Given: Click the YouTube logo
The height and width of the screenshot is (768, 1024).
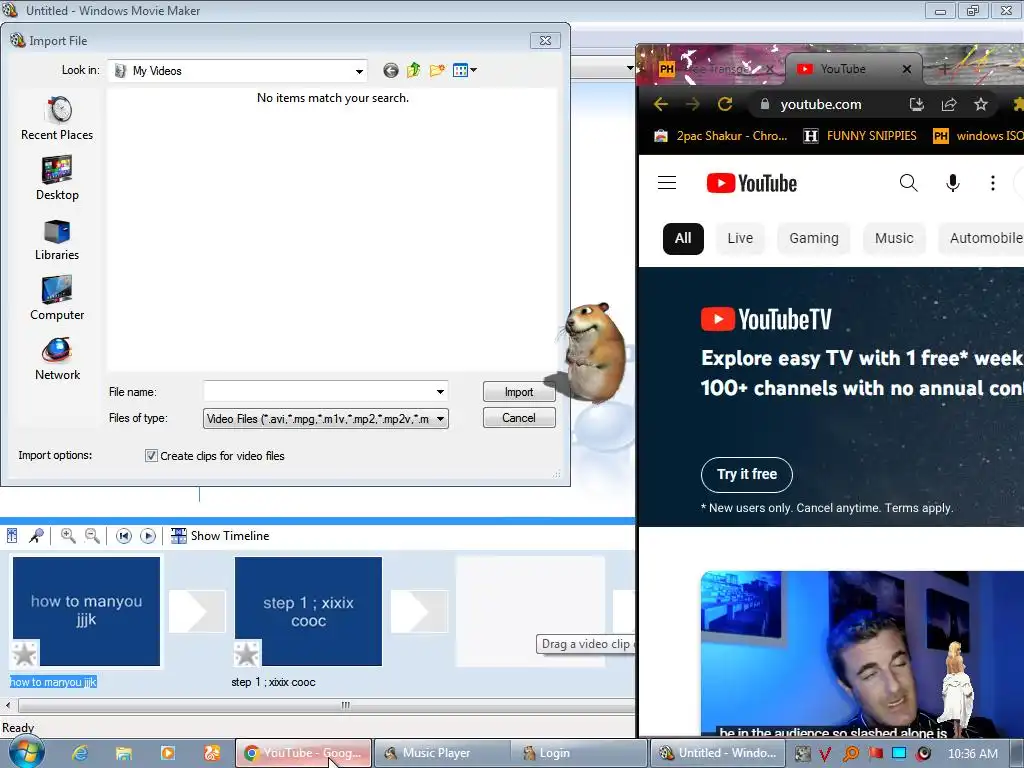Looking at the screenshot, I should [x=752, y=184].
